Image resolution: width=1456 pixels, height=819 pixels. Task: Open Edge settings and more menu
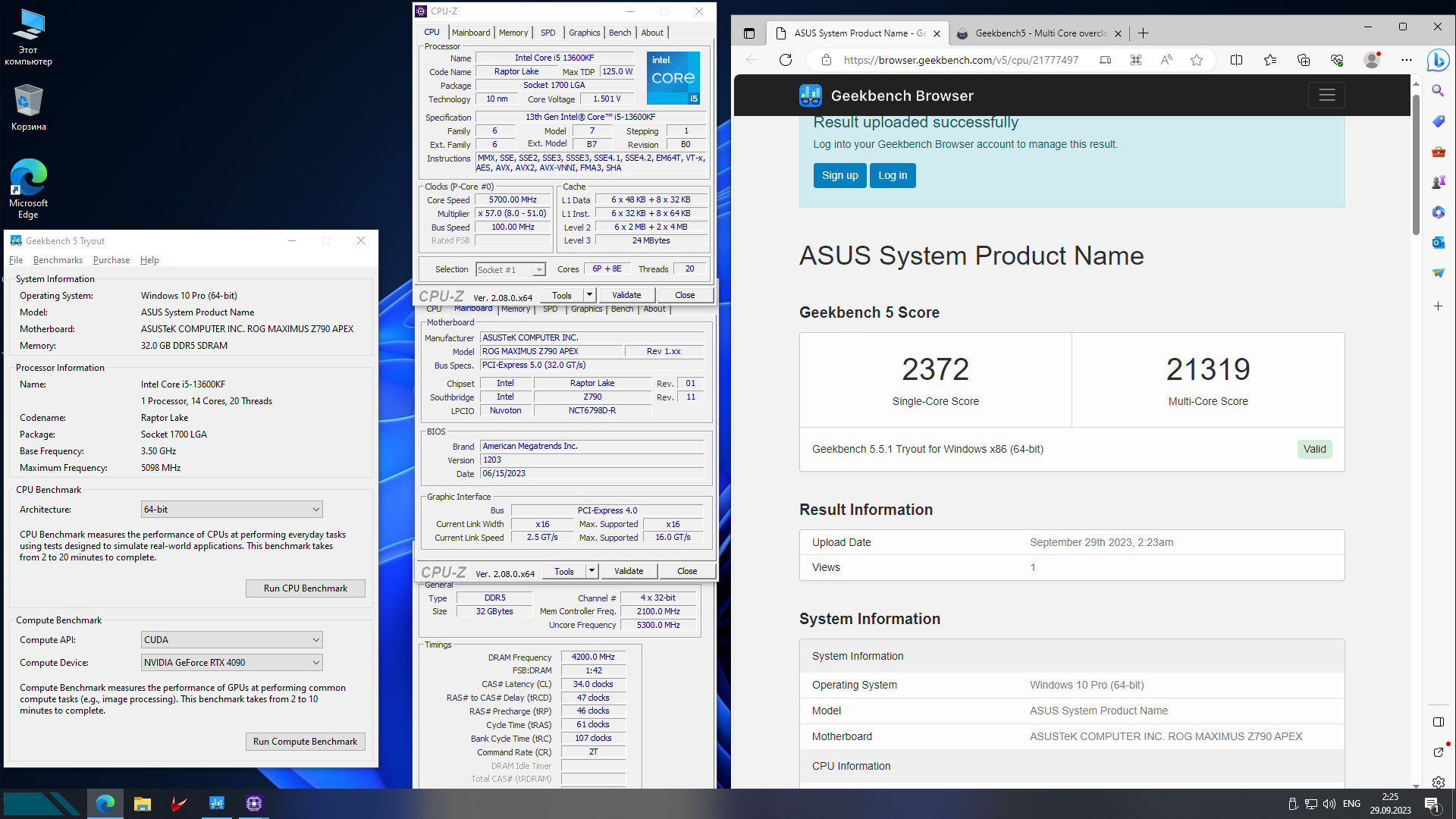point(1407,60)
